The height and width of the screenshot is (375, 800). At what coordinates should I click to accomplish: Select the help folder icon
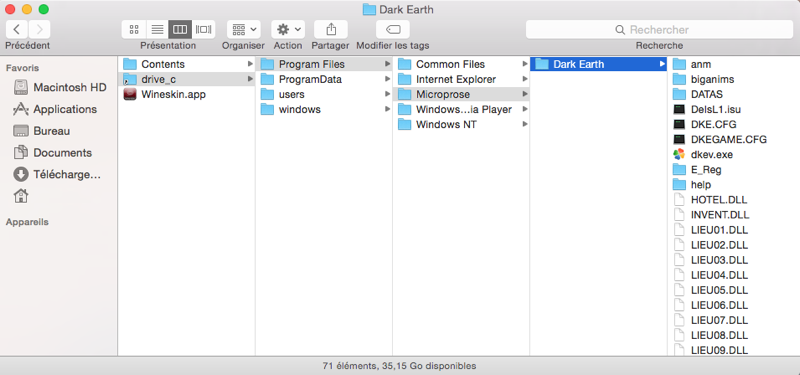click(x=679, y=184)
